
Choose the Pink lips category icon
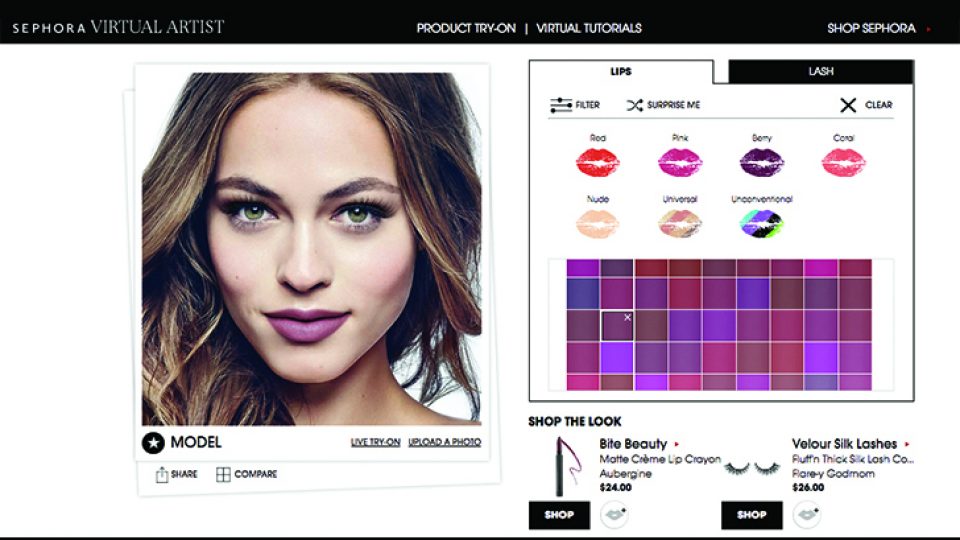point(680,162)
